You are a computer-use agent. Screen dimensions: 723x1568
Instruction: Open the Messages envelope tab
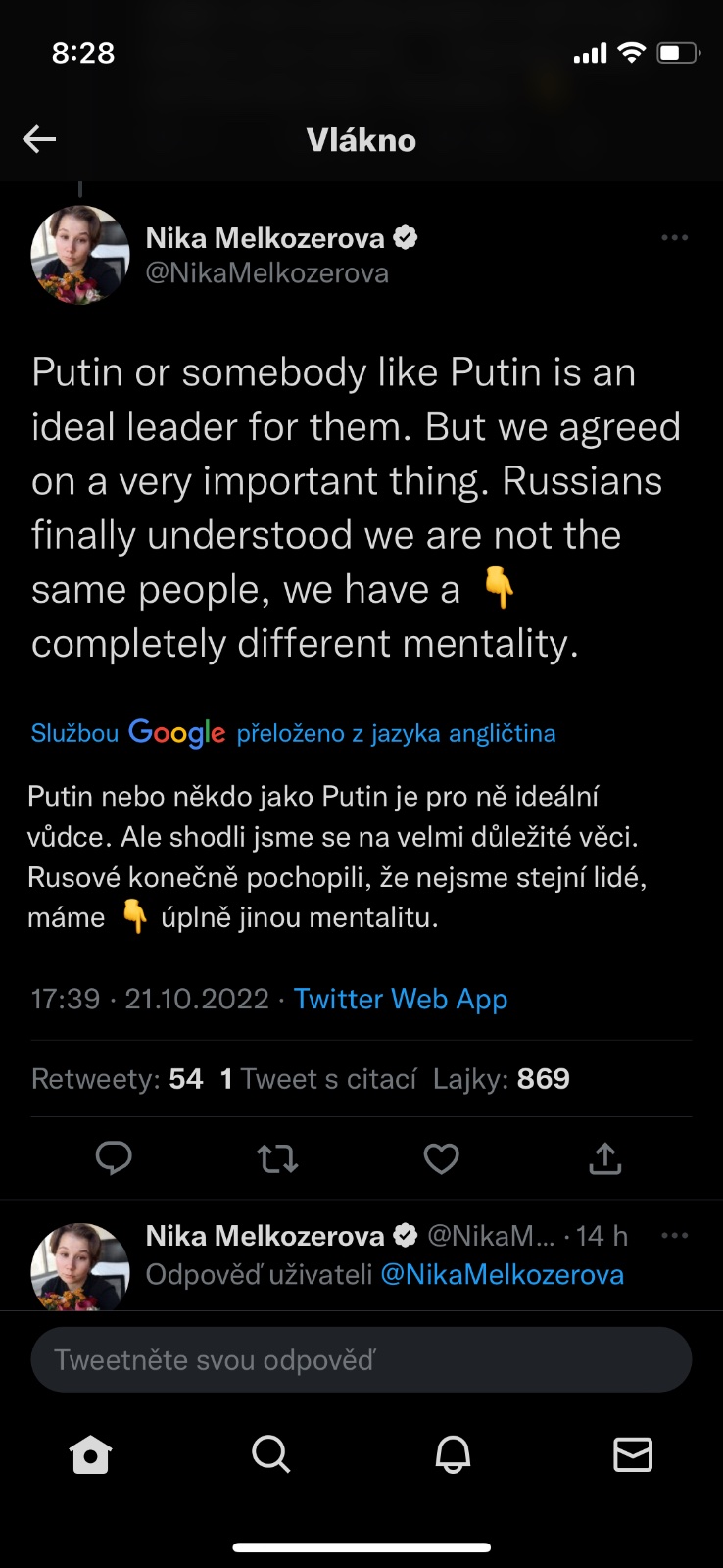[x=633, y=1455]
